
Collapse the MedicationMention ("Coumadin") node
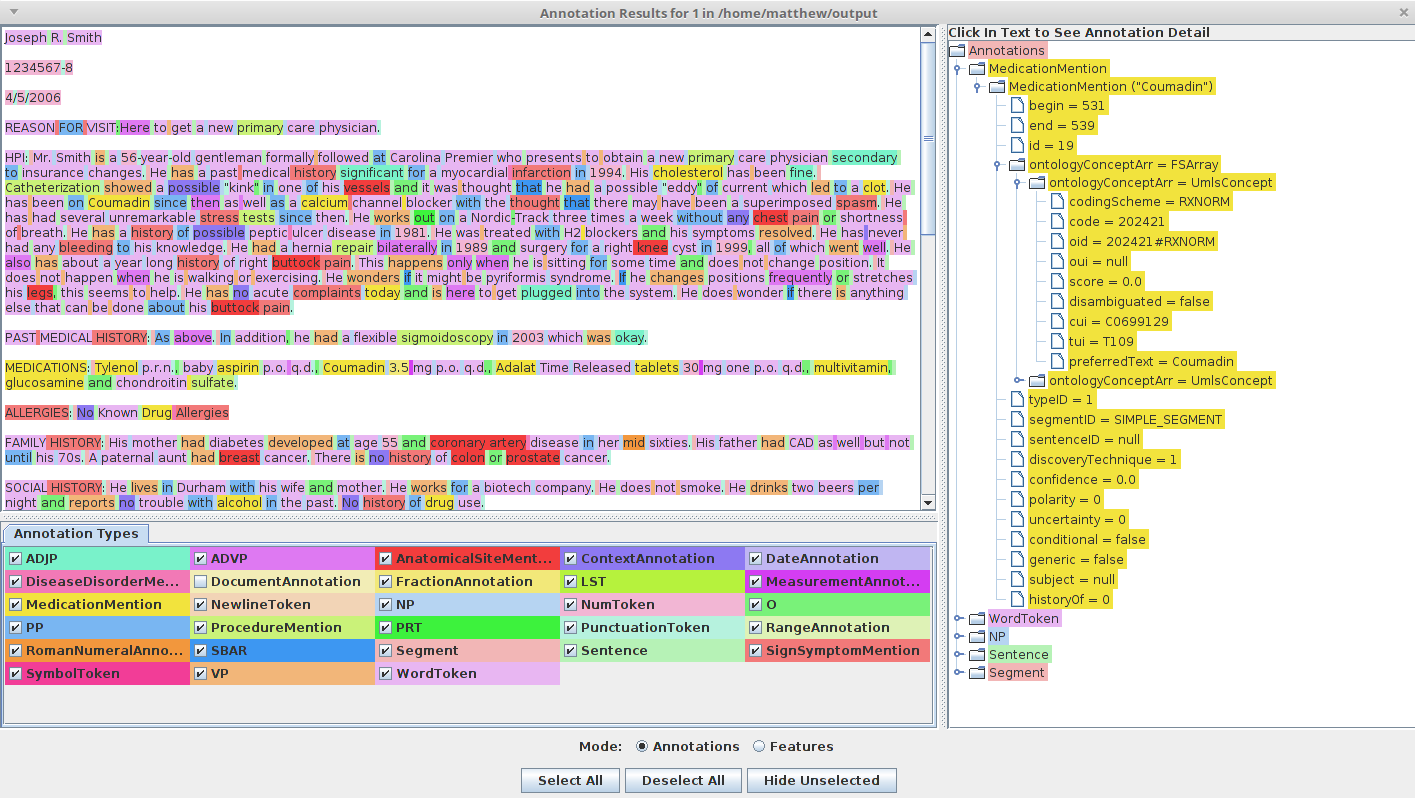pyautogui.click(x=977, y=86)
